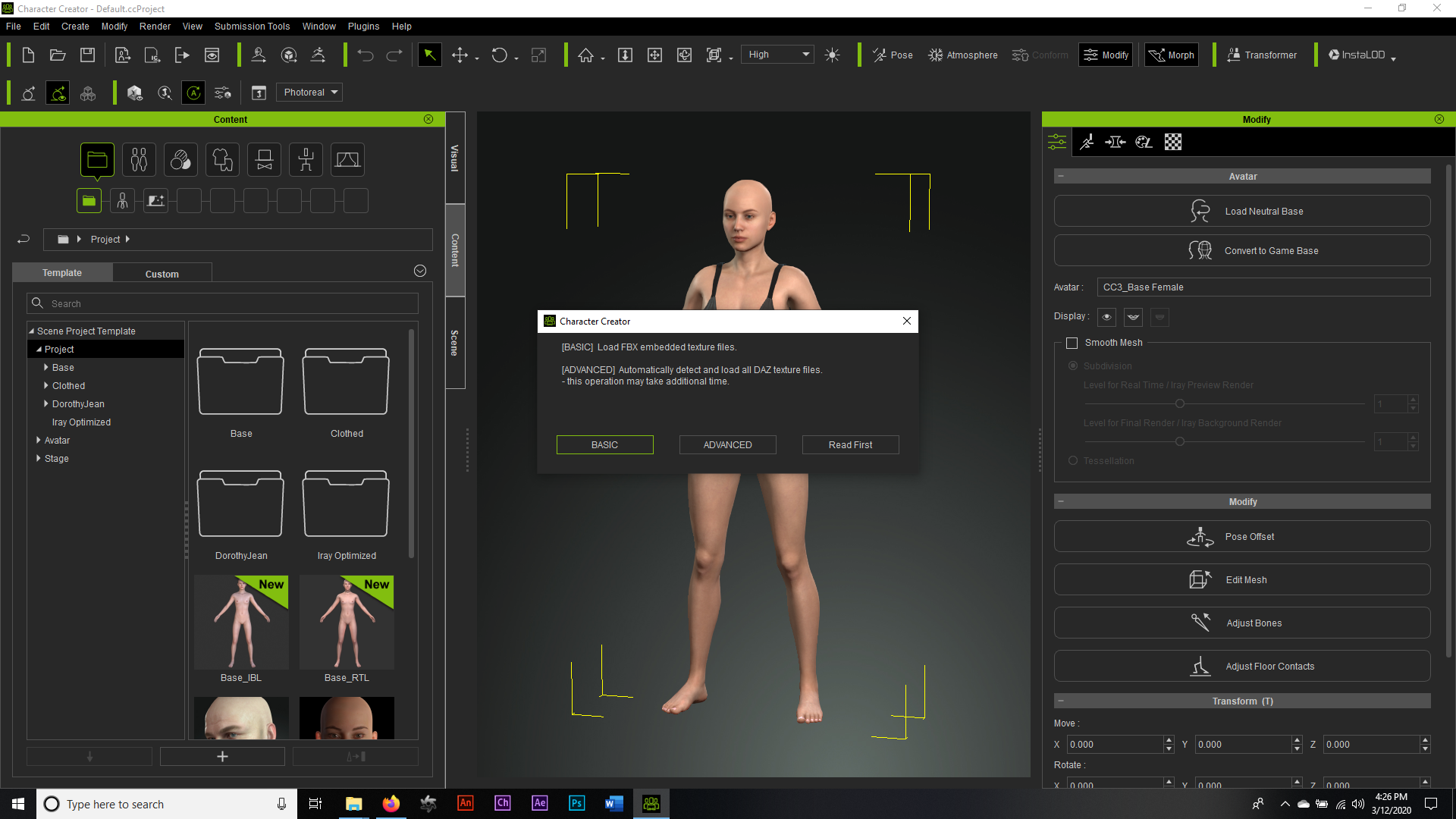The image size is (1456, 819).
Task: Open the Pose tool
Action: coord(893,55)
